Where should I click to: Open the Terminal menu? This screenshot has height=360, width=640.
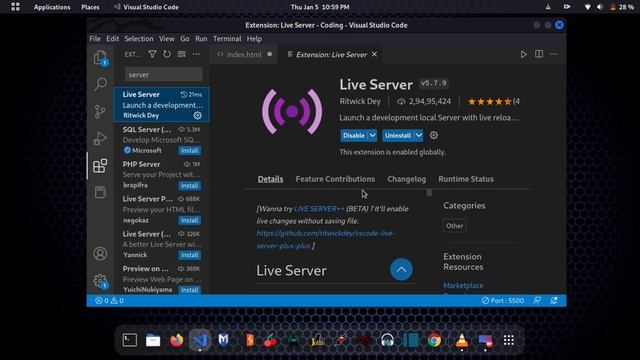227,39
